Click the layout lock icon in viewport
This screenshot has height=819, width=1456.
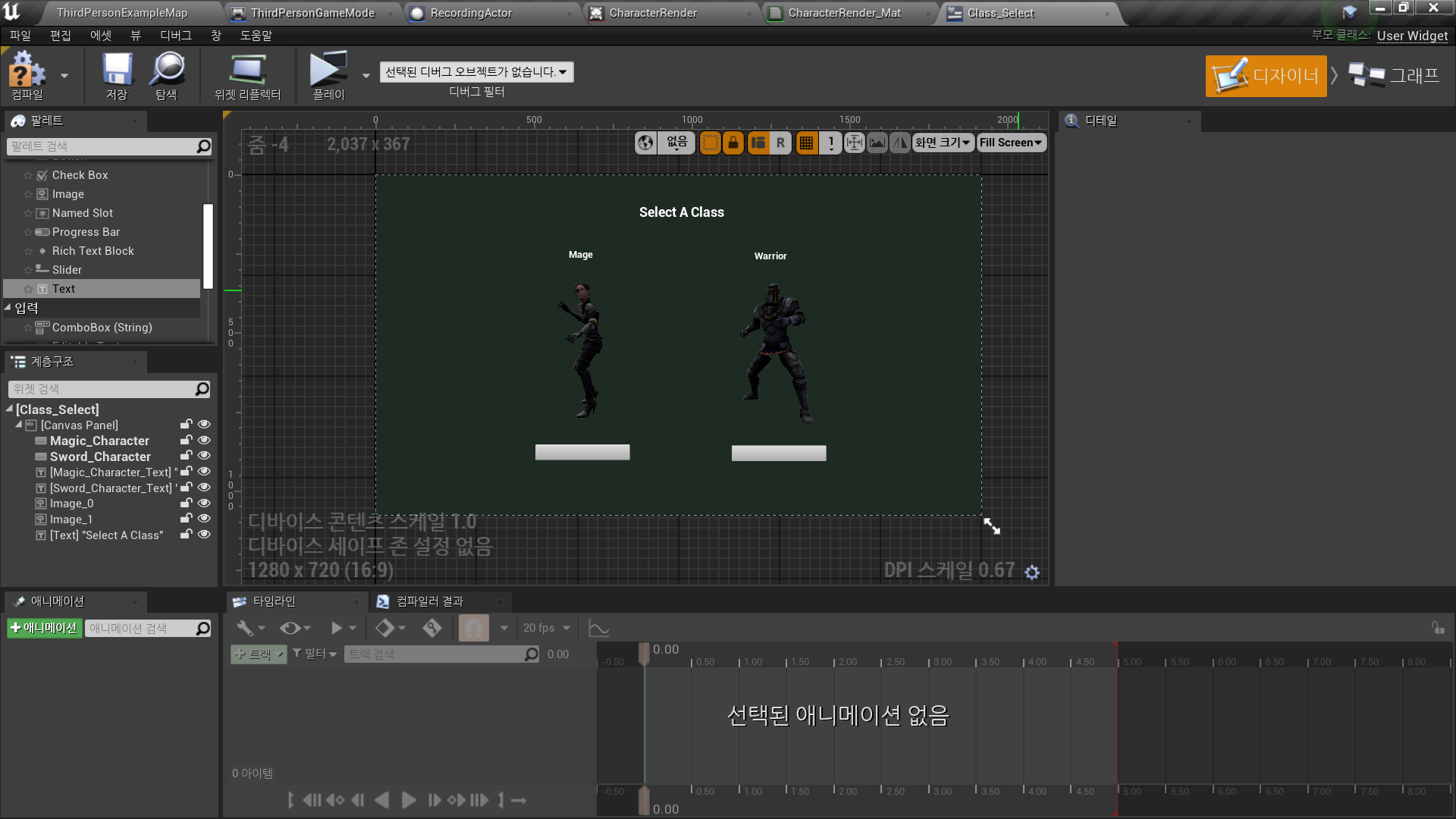pyautogui.click(x=733, y=143)
